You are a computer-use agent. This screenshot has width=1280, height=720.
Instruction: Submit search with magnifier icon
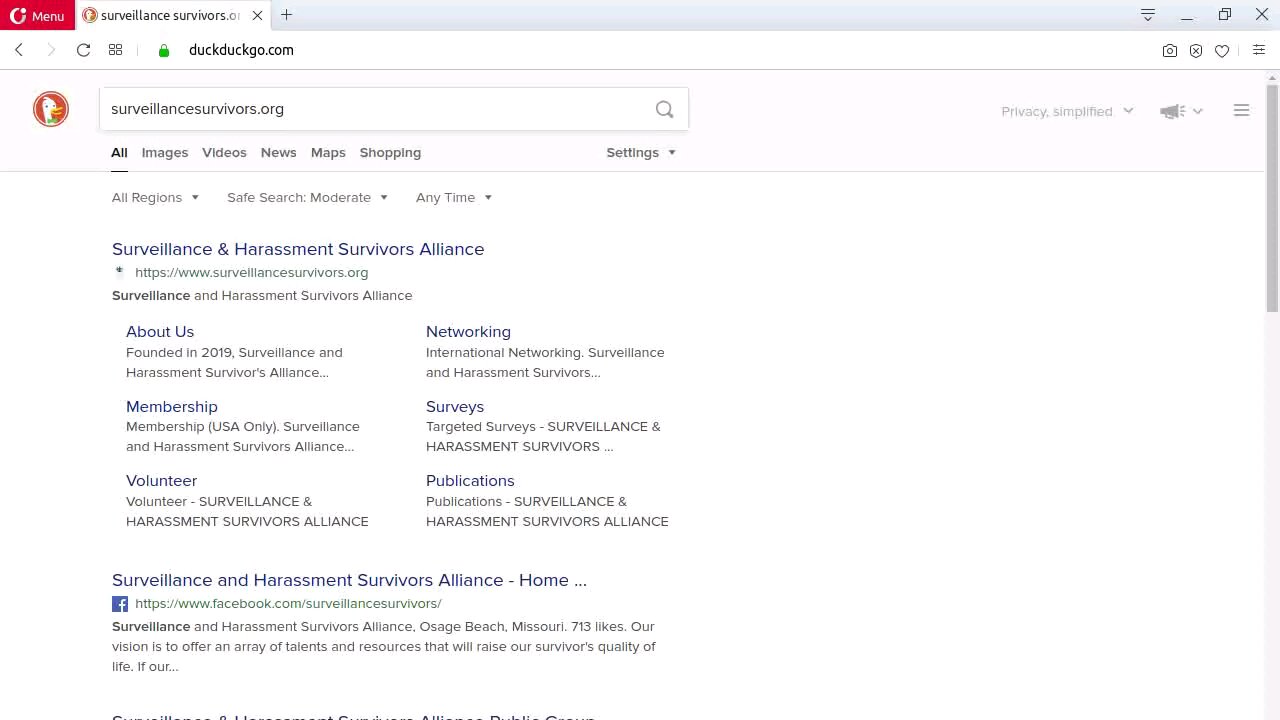pyautogui.click(x=665, y=109)
